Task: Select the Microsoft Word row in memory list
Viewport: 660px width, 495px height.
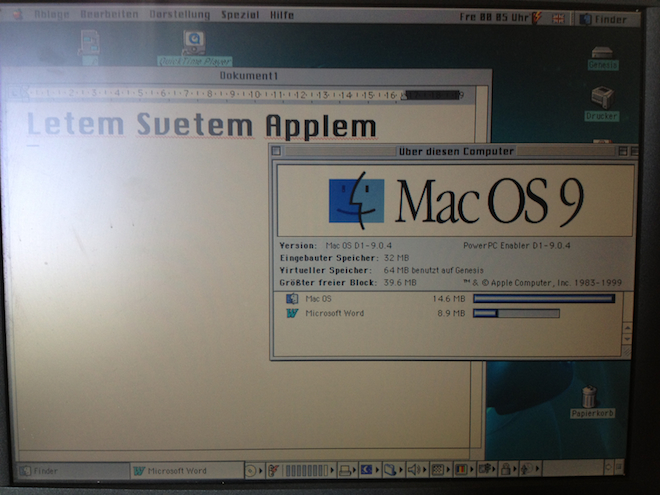Action: click(448, 313)
